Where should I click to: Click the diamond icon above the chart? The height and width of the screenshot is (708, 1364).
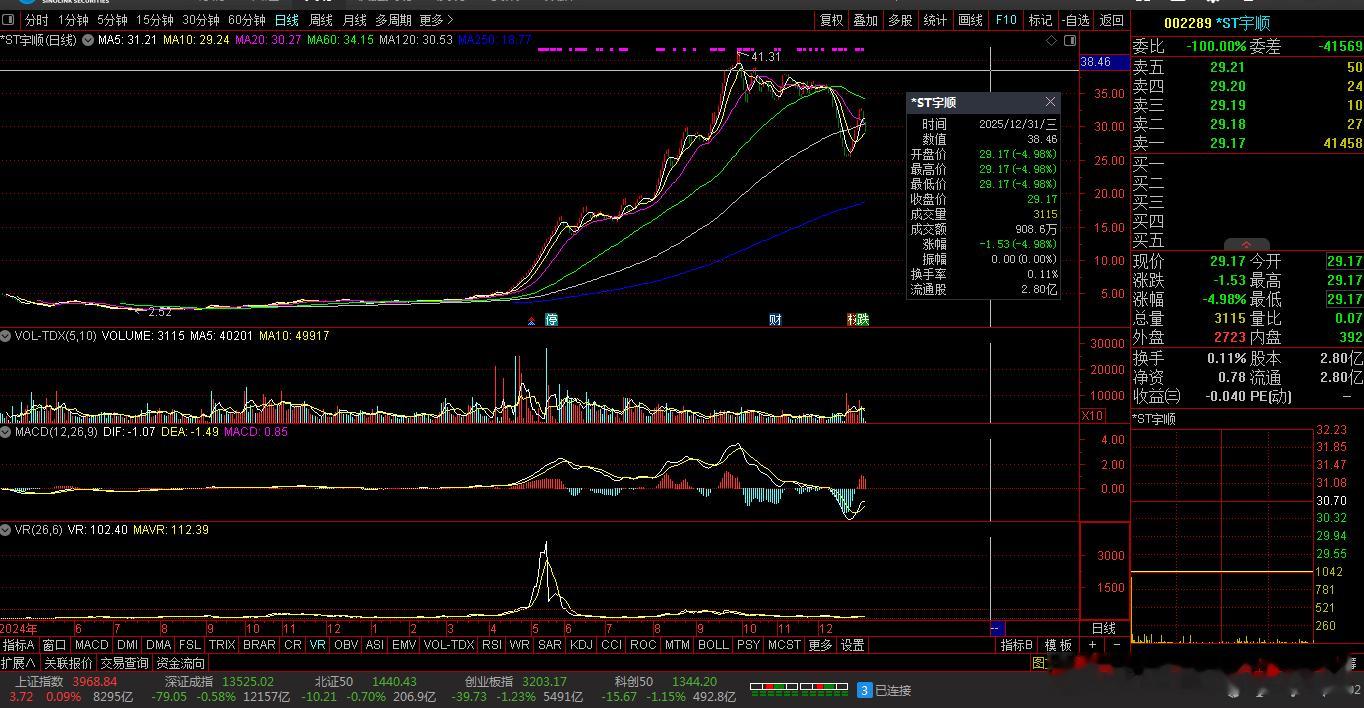pyautogui.click(x=1051, y=40)
